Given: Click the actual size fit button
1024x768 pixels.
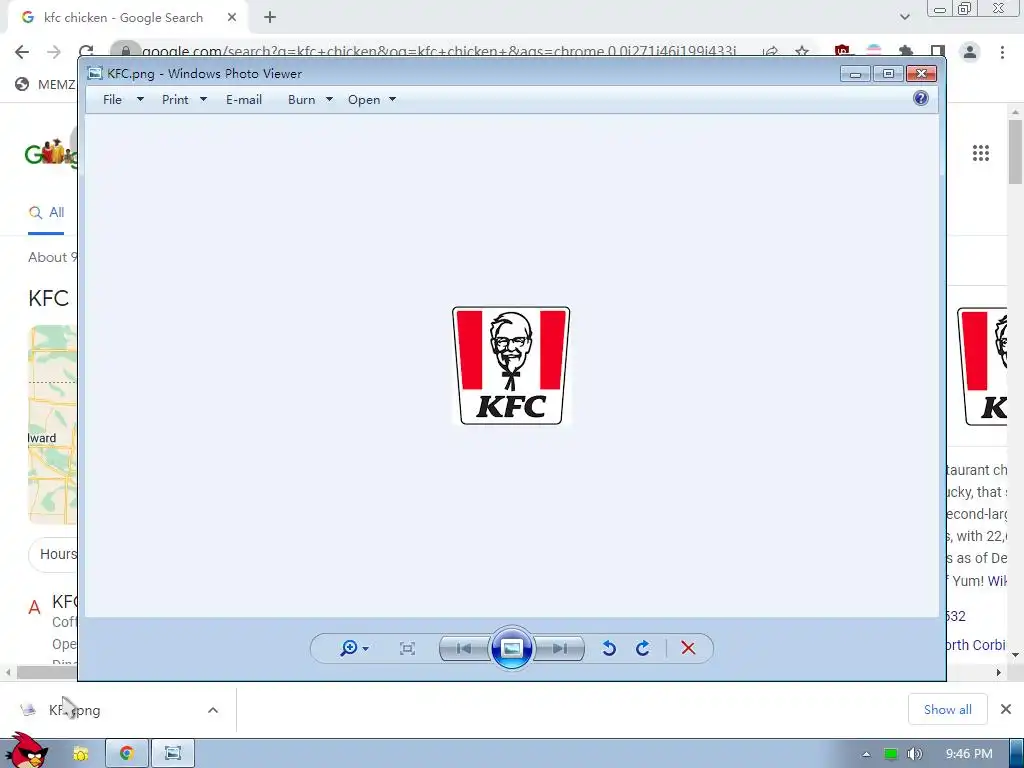Looking at the screenshot, I should click(407, 648).
